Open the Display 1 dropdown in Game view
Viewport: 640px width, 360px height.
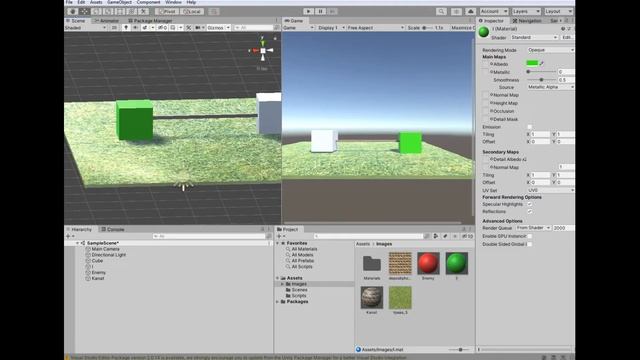(x=331, y=27)
